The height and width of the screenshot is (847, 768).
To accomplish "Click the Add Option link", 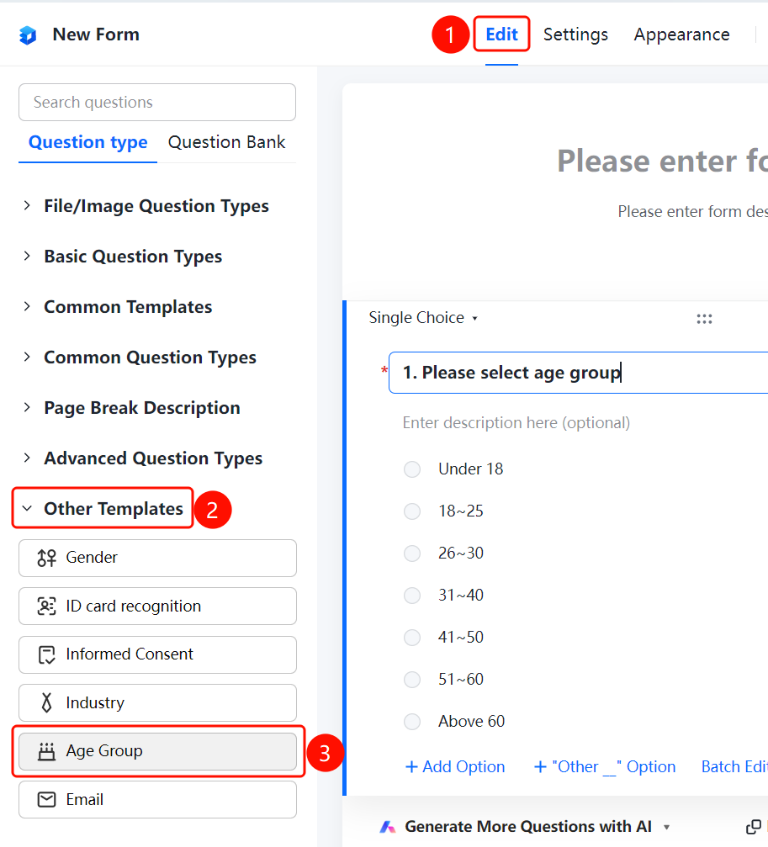I will 455,767.
